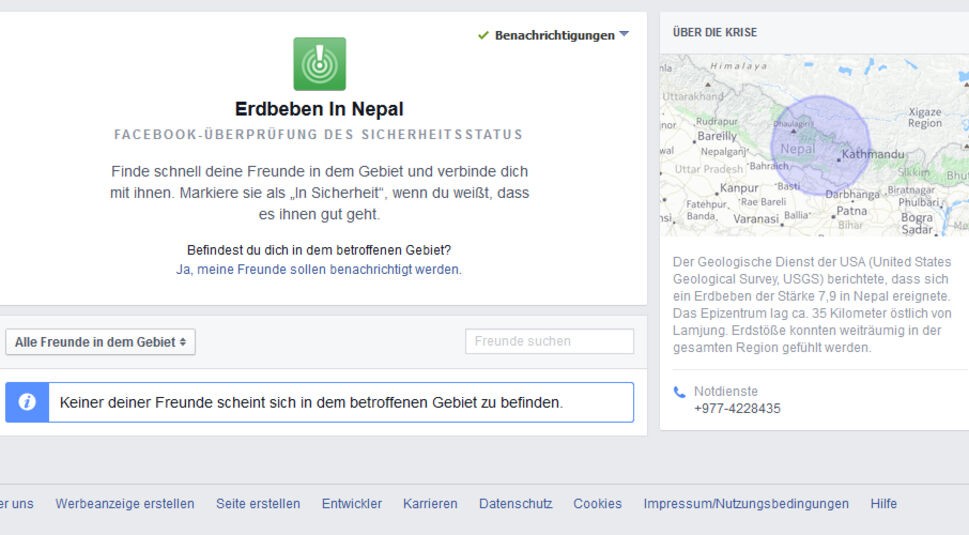This screenshot has width=969, height=535.
Task: Click the ÜBER DIE KRISE panel header
Action: (715, 32)
